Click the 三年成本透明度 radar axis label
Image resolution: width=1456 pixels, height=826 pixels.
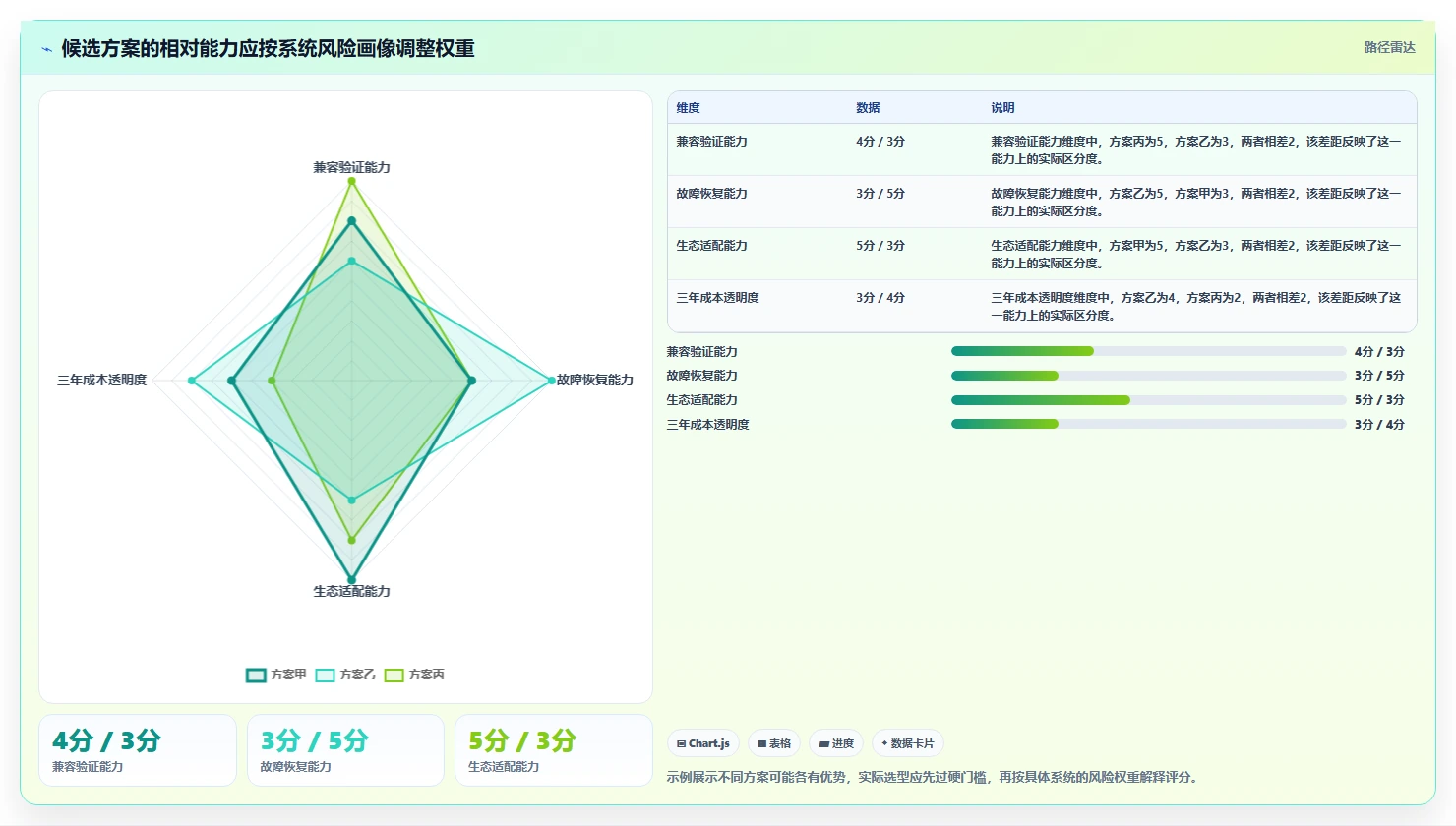pyautogui.click(x=101, y=380)
